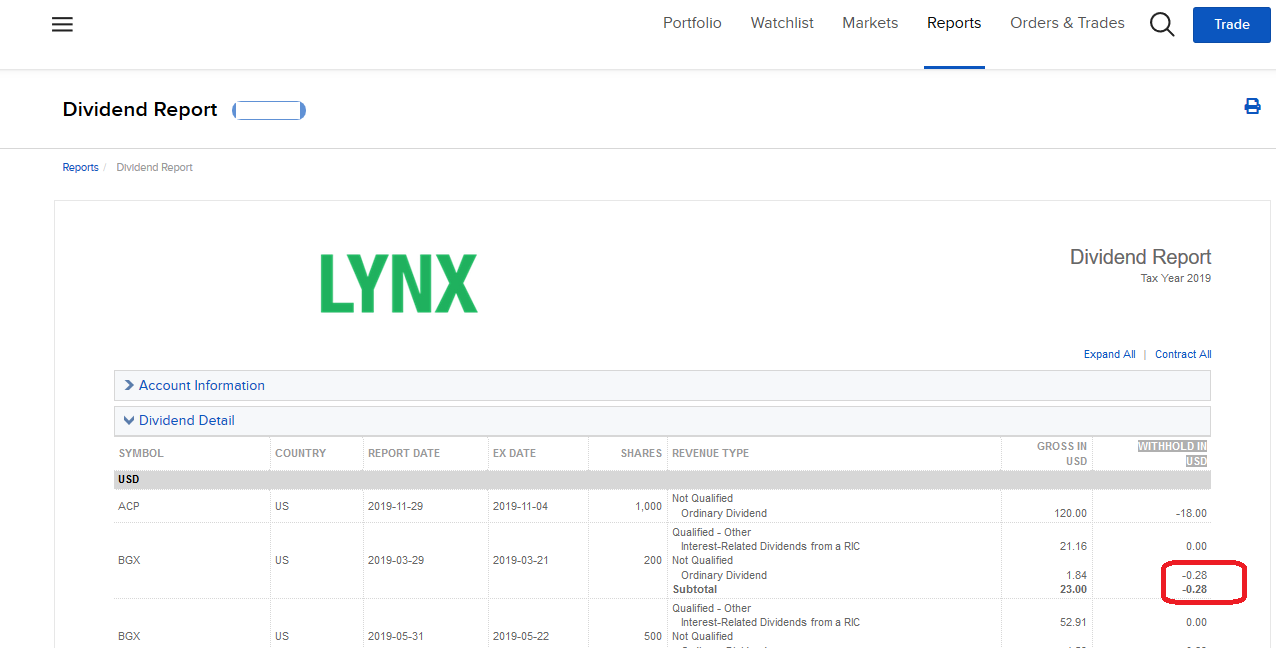Click Tax Year 2019 text
This screenshot has width=1276, height=648.
click(x=1176, y=278)
